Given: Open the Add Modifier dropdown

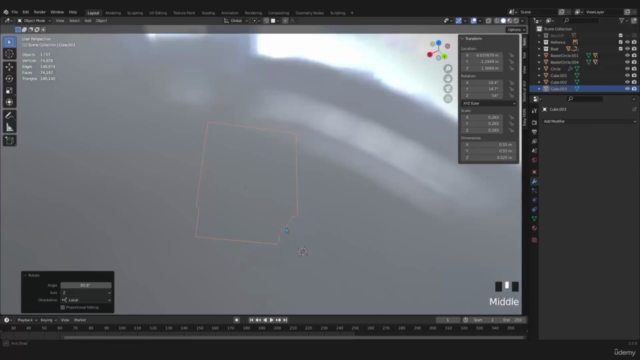Looking at the screenshot, I should pyautogui.click(x=590, y=121).
